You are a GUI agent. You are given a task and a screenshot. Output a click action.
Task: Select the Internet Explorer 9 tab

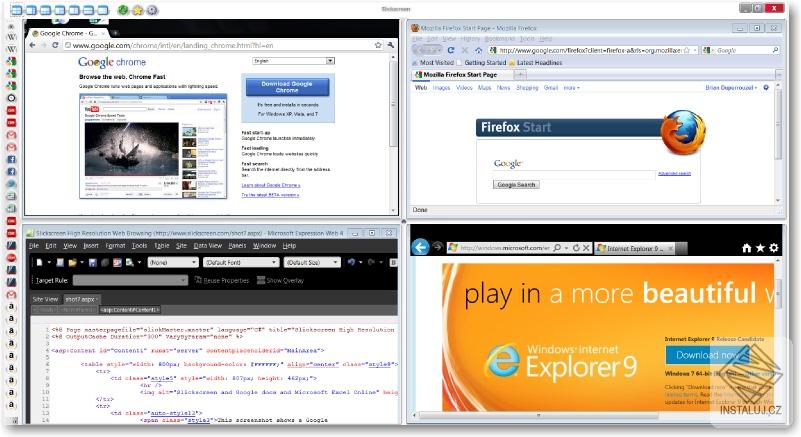[634, 248]
